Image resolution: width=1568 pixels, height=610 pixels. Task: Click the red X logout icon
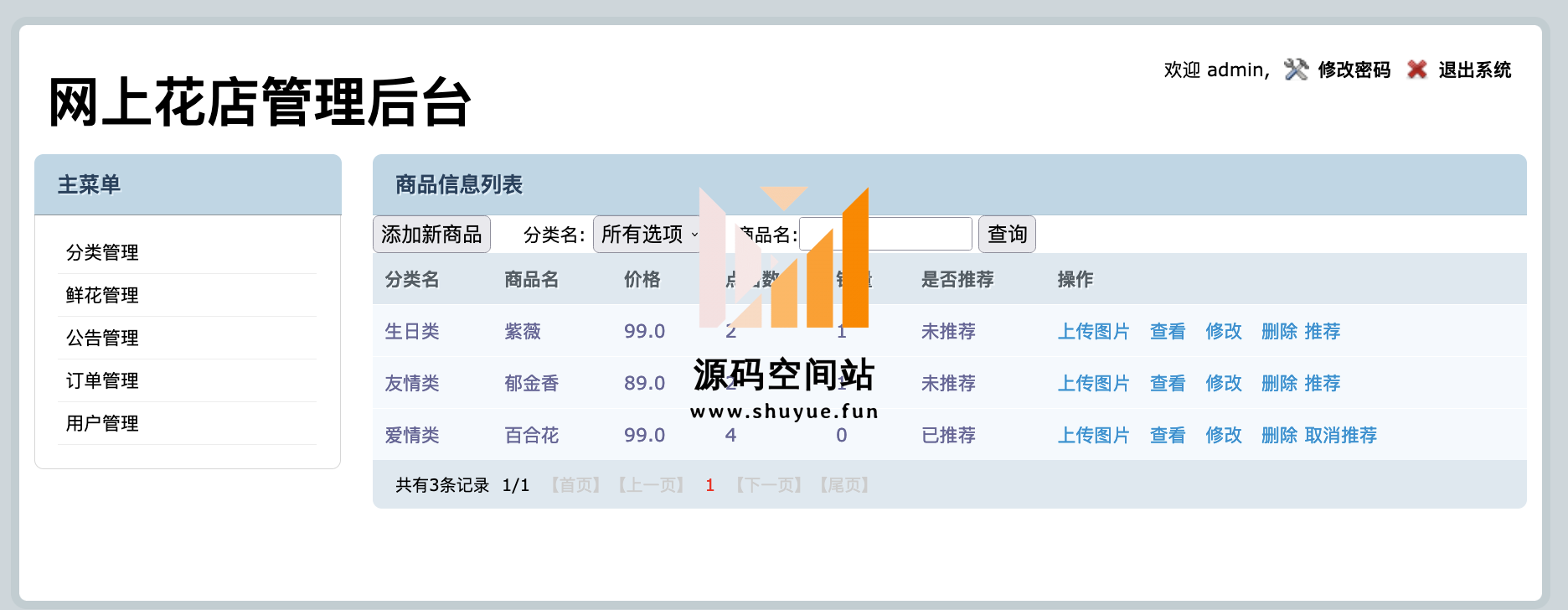point(1417,70)
